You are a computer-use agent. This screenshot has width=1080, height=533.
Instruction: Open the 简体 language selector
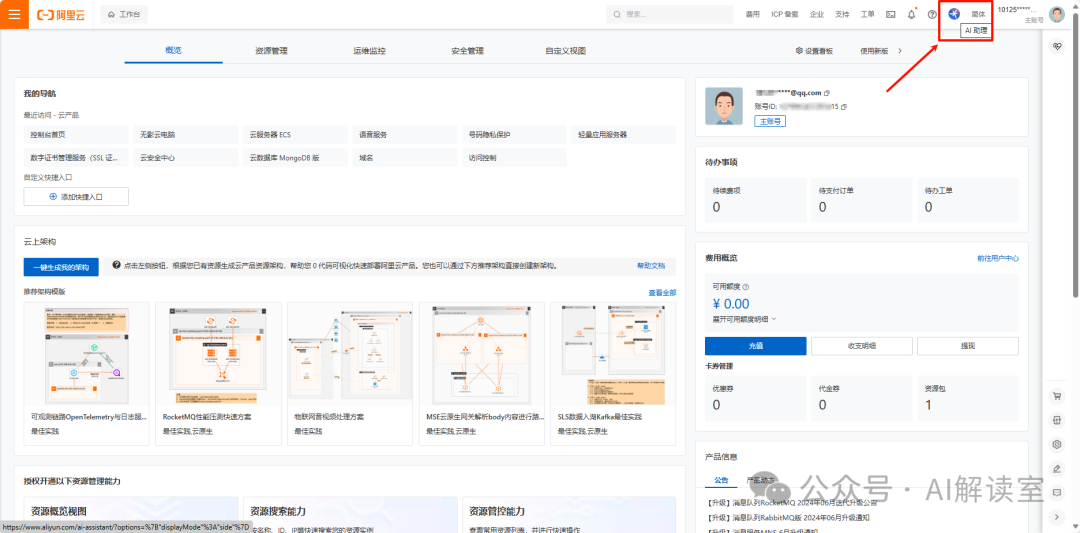[978, 14]
